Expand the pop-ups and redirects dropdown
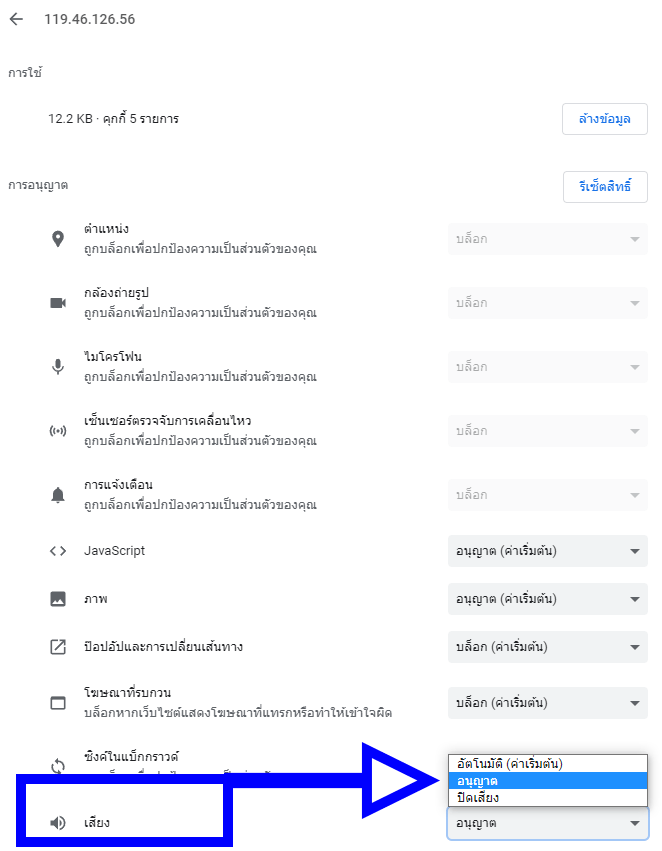Image resolution: width=662 pixels, height=851 pixels. (547, 647)
